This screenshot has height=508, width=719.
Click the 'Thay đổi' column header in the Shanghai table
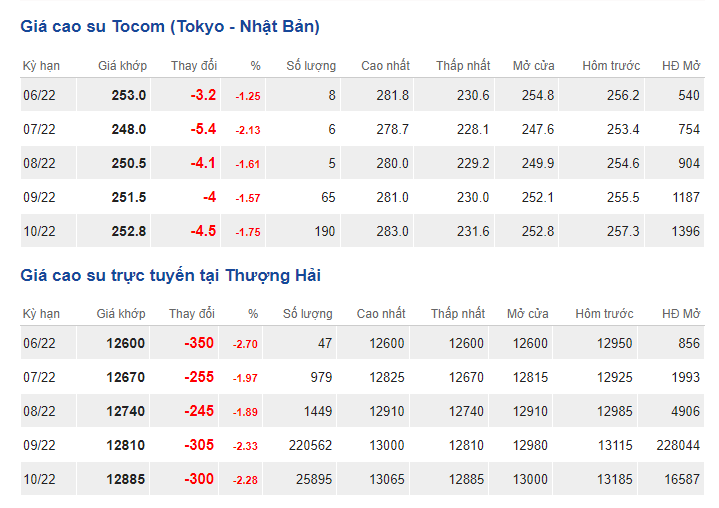pos(190,314)
